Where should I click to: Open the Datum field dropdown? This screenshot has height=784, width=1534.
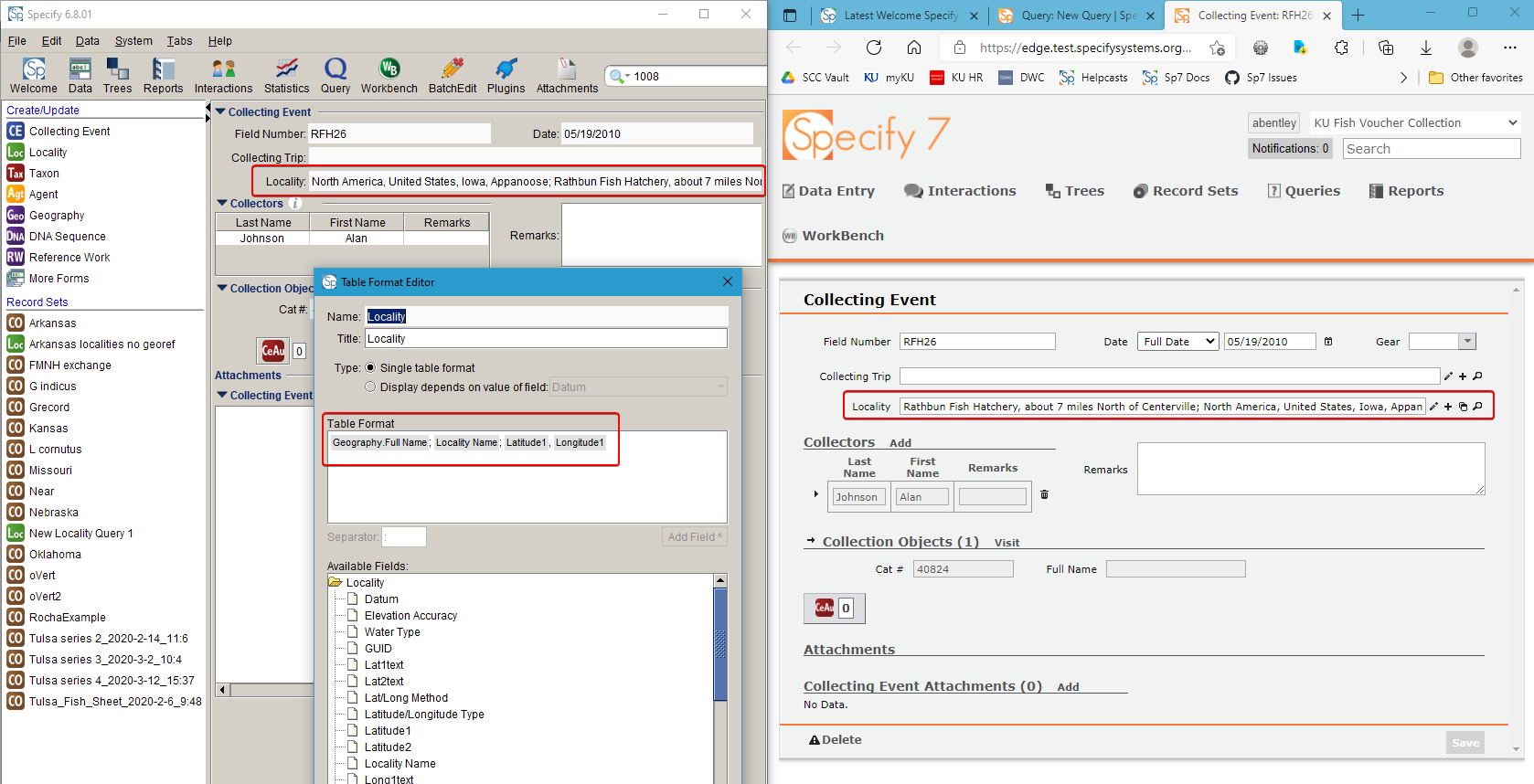pyautogui.click(x=638, y=387)
